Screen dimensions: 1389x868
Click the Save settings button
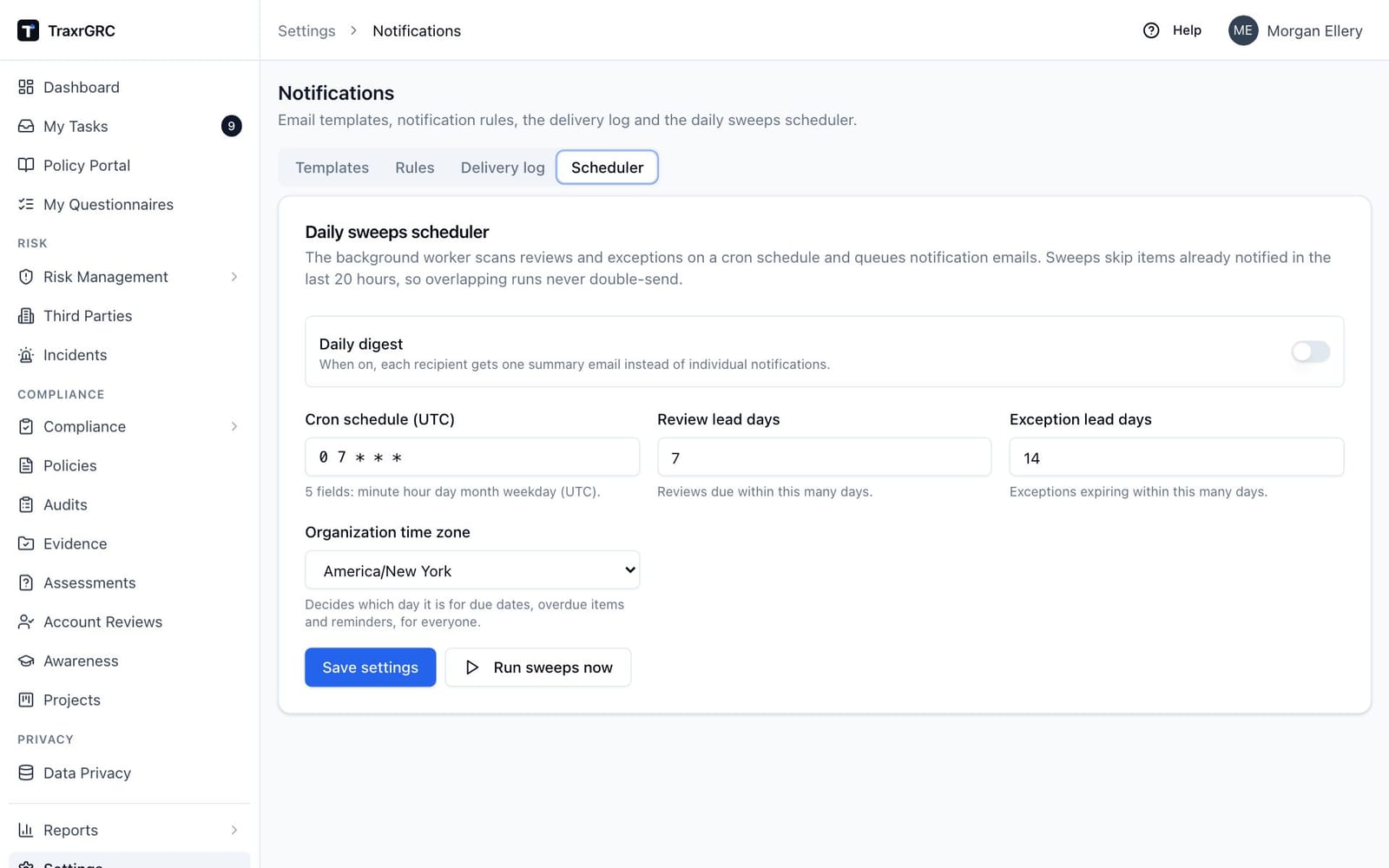pos(371,667)
